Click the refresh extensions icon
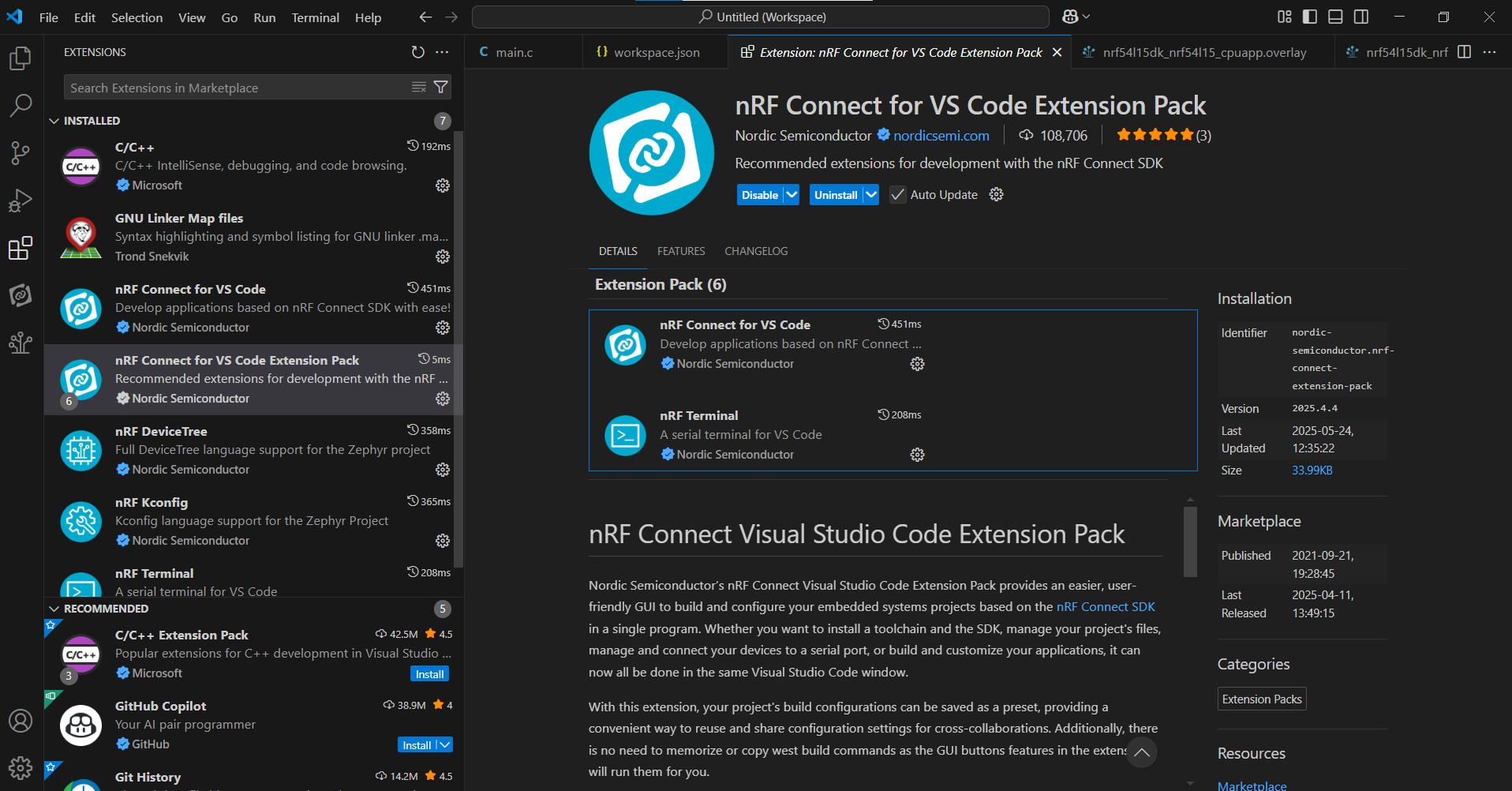The width and height of the screenshot is (1512, 791). pyautogui.click(x=418, y=52)
